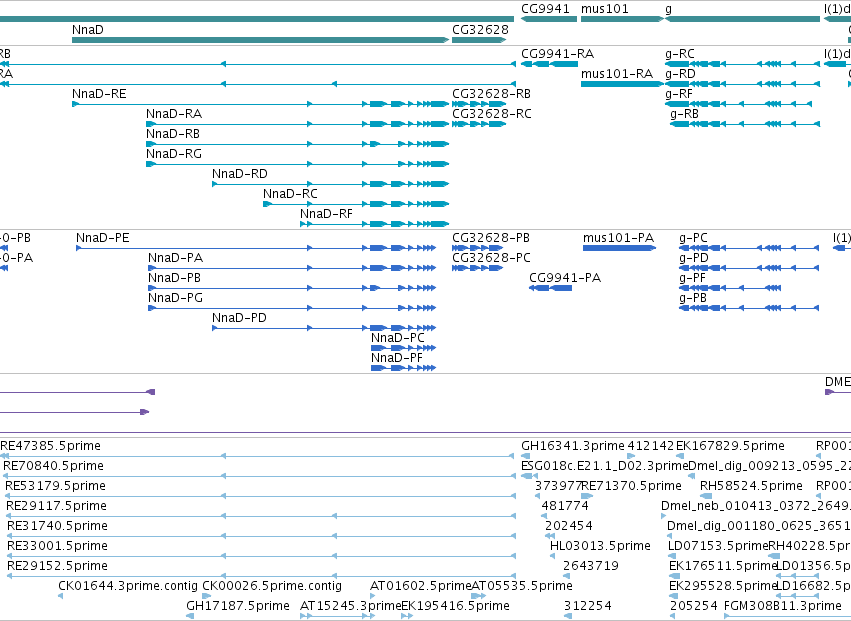Click the RE53179.5prime alignment
Screen dimensions: 851x621
pyautogui.click(x=260, y=496)
